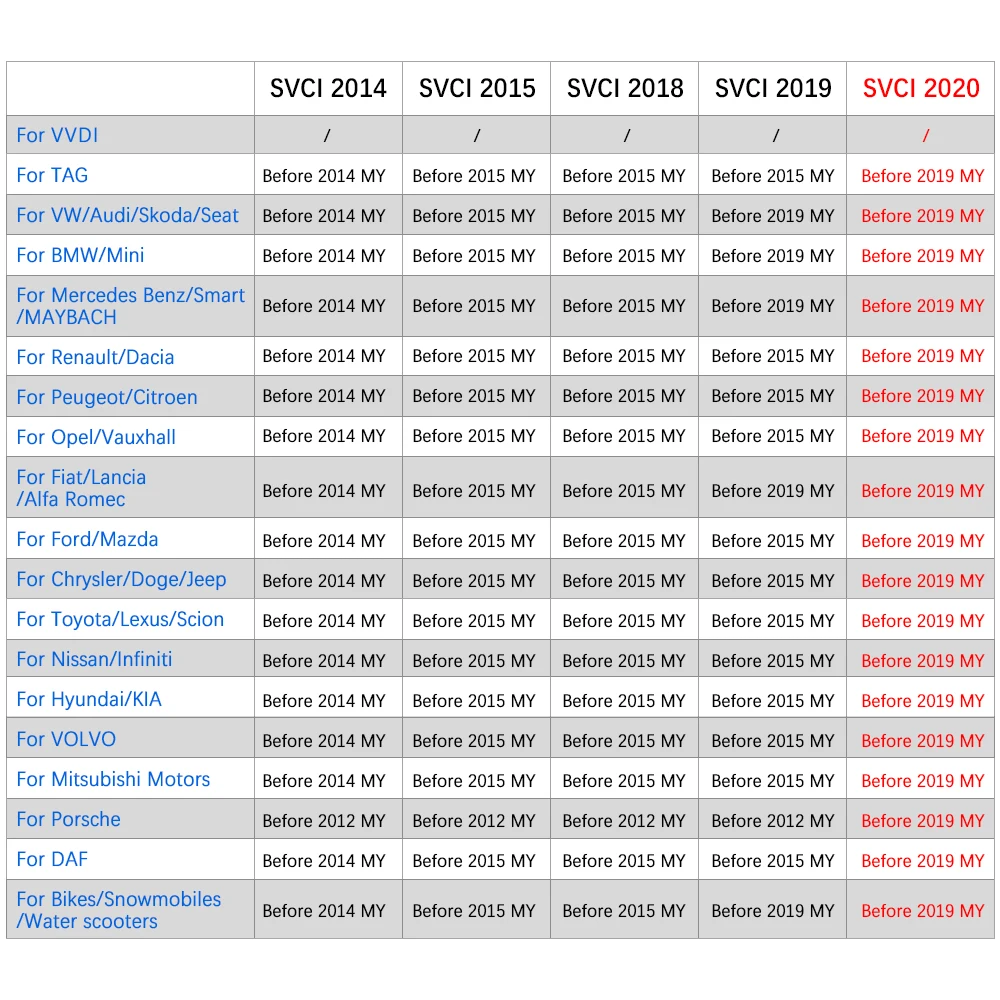Open the For VVDI row label

coord(57,135)
